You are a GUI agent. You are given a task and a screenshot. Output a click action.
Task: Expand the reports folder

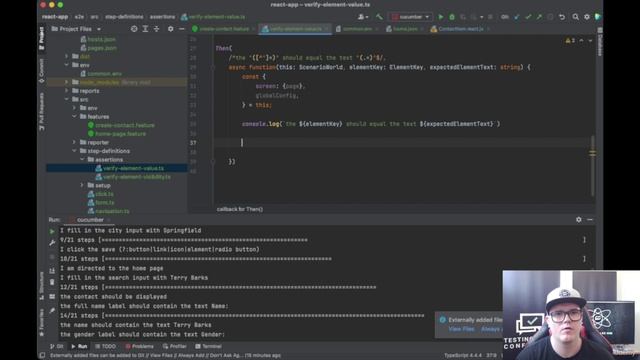pyautogui.click(x=67, y=91)
